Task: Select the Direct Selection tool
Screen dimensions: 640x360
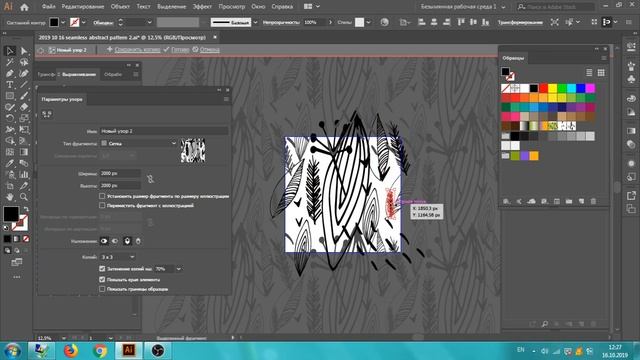Action: [x=24, y=51]
